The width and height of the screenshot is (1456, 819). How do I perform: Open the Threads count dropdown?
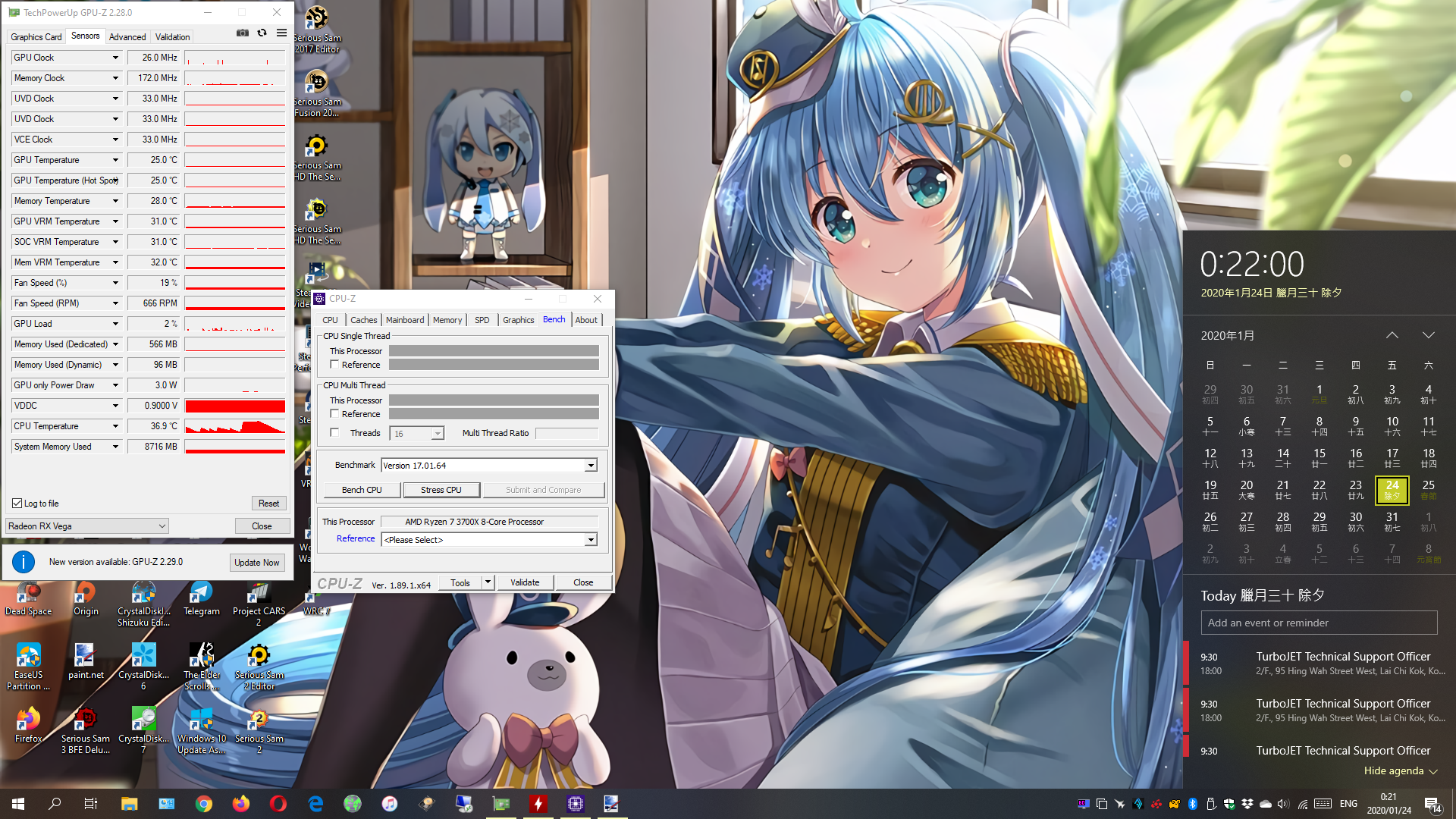438,434
